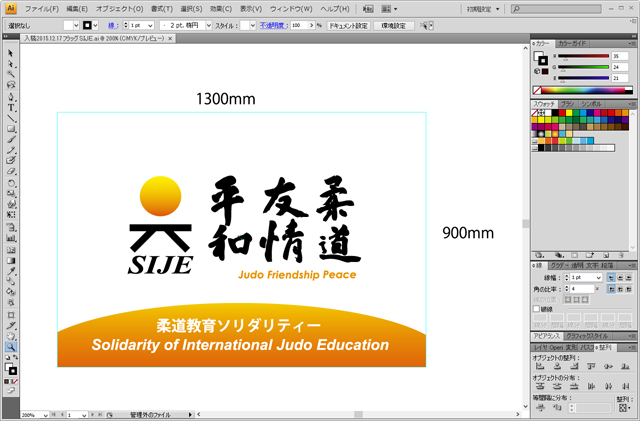Select the round join stroke option
Screen dimensions: 640x421
(620, 289)
